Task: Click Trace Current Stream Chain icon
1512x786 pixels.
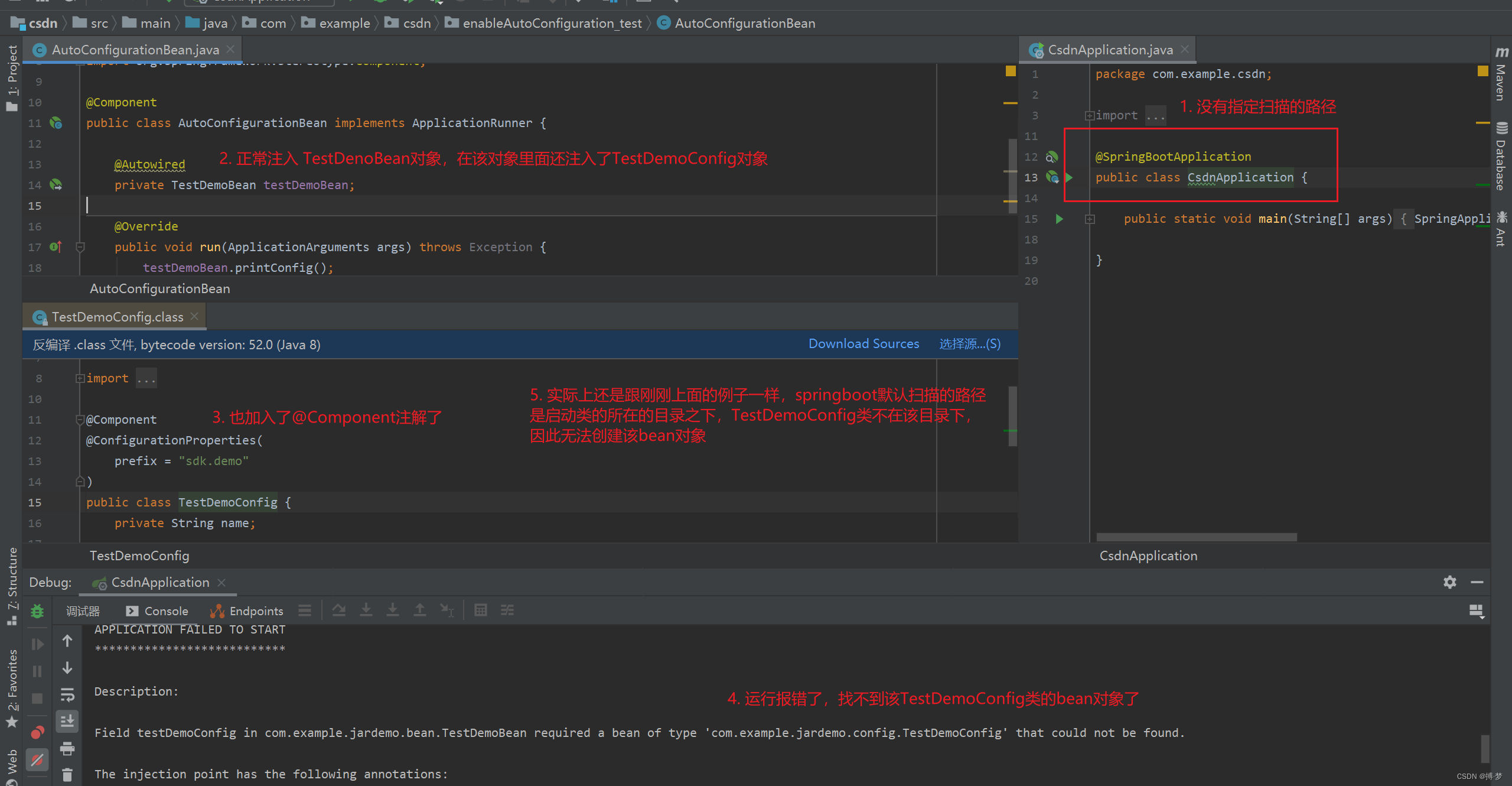Action: point(507,610)
